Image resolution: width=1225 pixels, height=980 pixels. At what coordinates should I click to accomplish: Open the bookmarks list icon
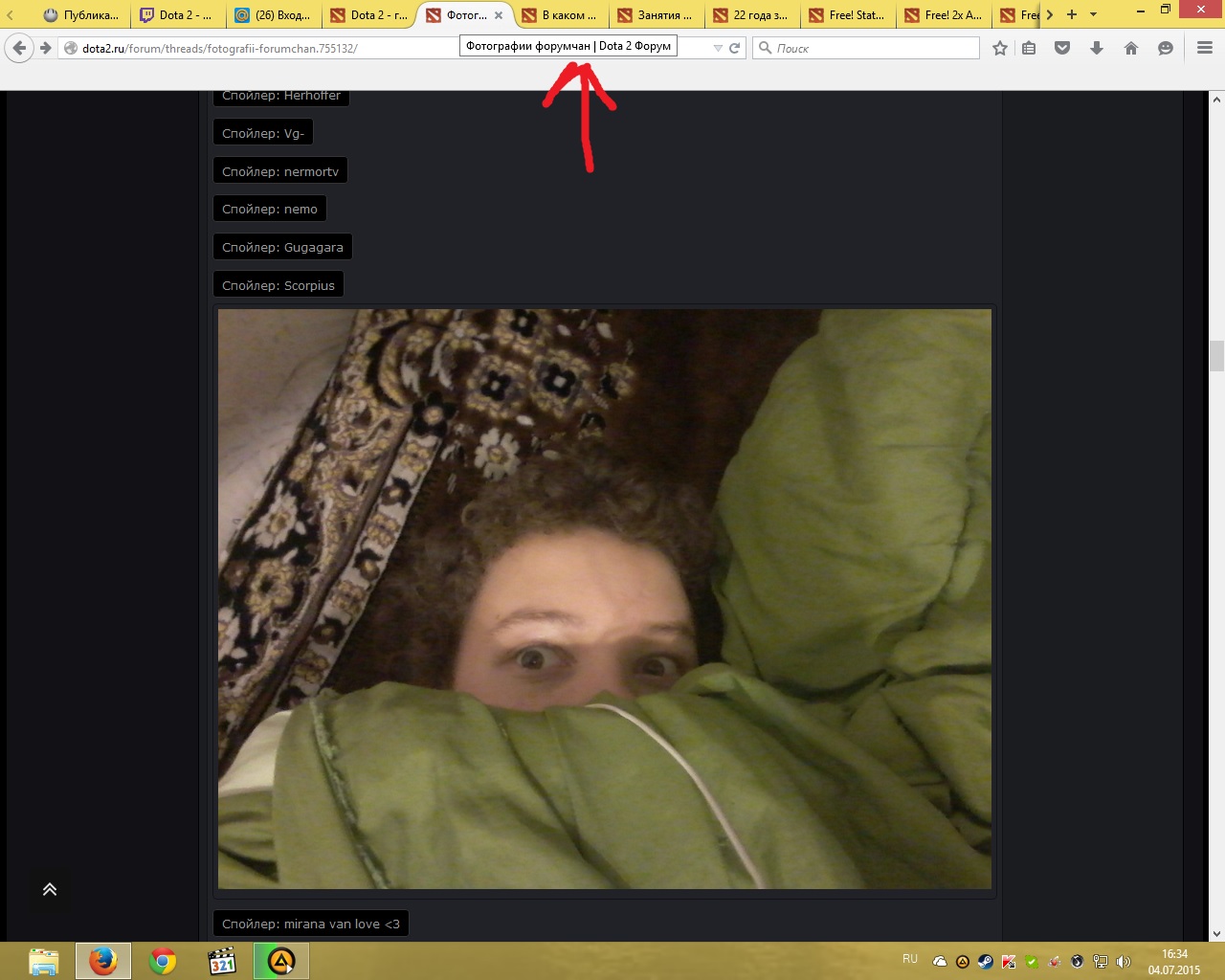pos(1029,48)
